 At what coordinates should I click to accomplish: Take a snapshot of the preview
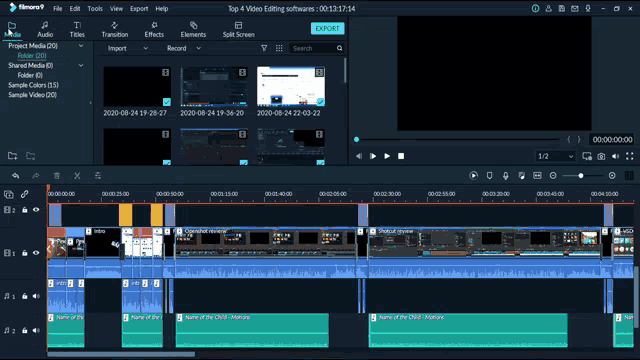point(601,156)
